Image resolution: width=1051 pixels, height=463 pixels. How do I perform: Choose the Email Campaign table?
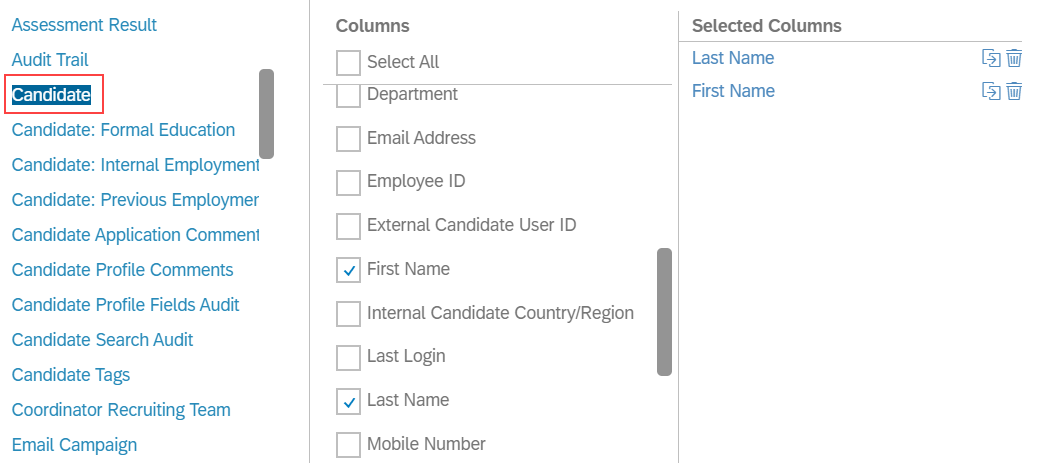pos(74,445)
